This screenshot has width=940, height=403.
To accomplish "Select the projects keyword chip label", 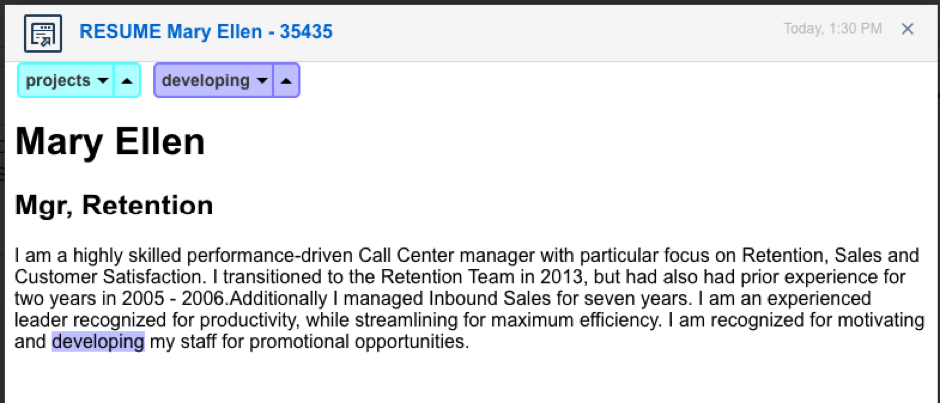I will [58, 80].
